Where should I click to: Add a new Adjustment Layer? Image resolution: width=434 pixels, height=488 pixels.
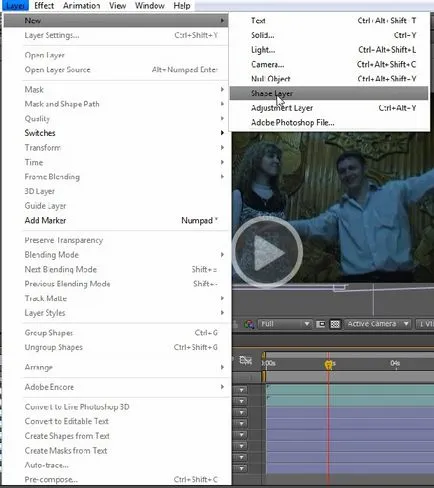click(329, 108)
